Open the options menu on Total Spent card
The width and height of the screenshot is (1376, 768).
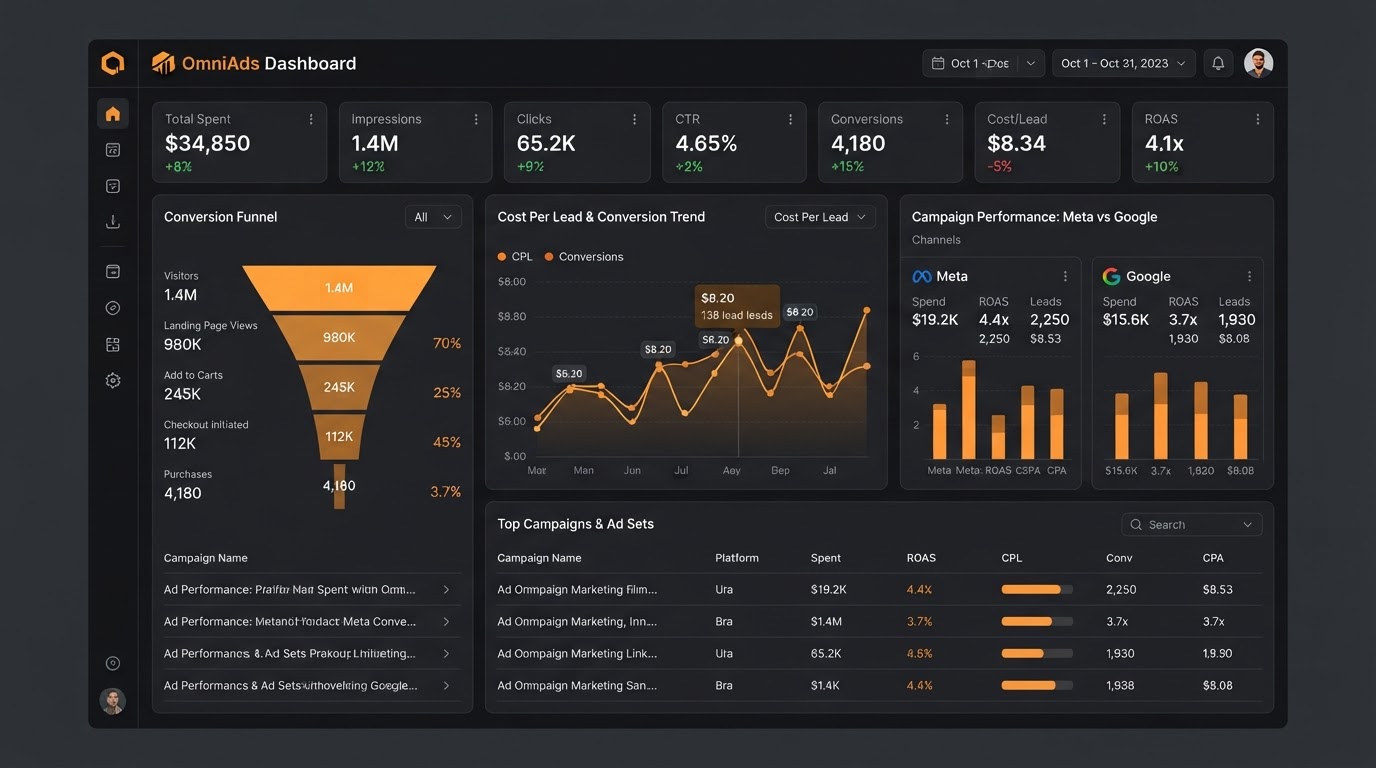click(311, 119)
